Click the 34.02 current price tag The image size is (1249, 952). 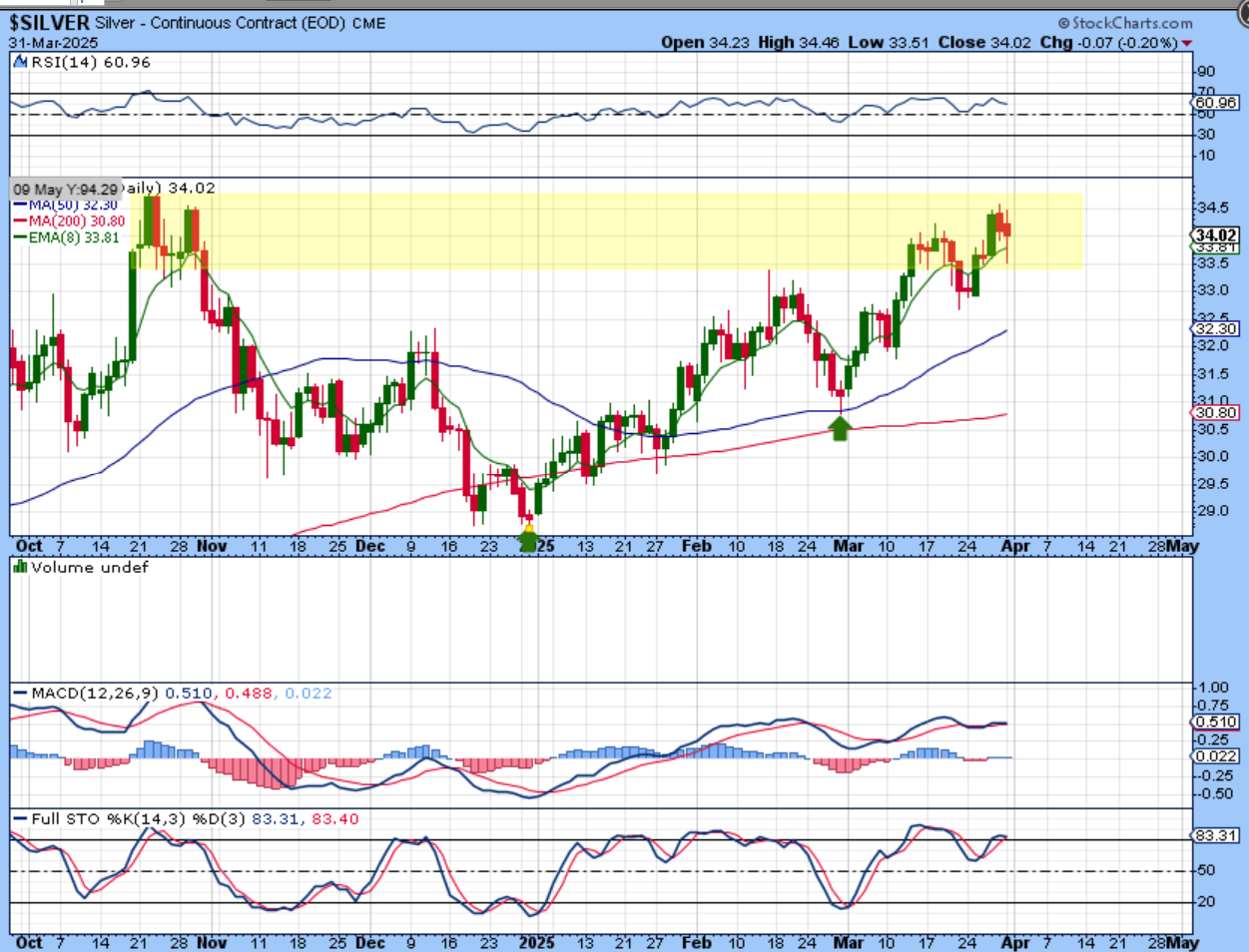[1215, 236]
